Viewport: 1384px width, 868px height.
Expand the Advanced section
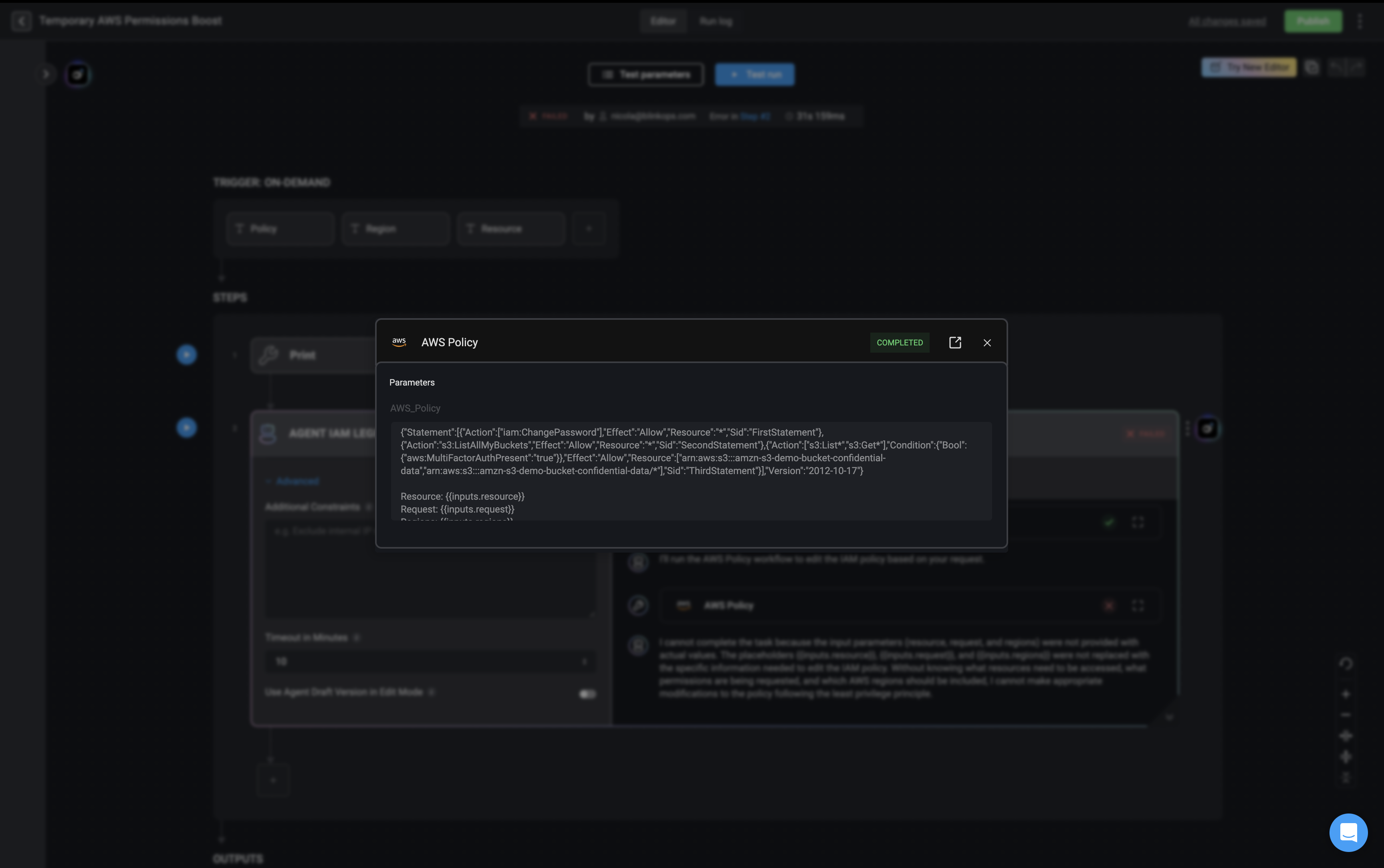(x=292, y=481)
